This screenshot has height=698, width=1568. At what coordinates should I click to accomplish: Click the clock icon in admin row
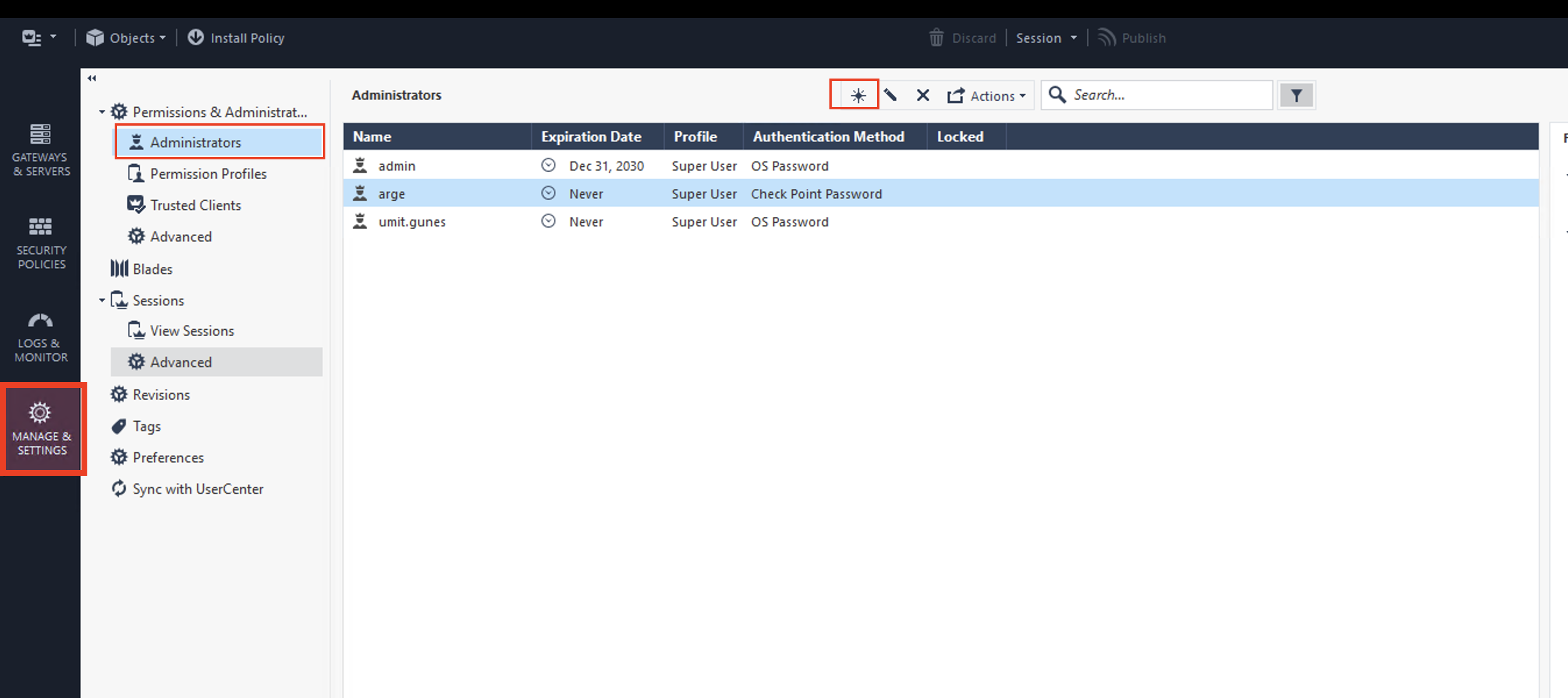(548, 165)
